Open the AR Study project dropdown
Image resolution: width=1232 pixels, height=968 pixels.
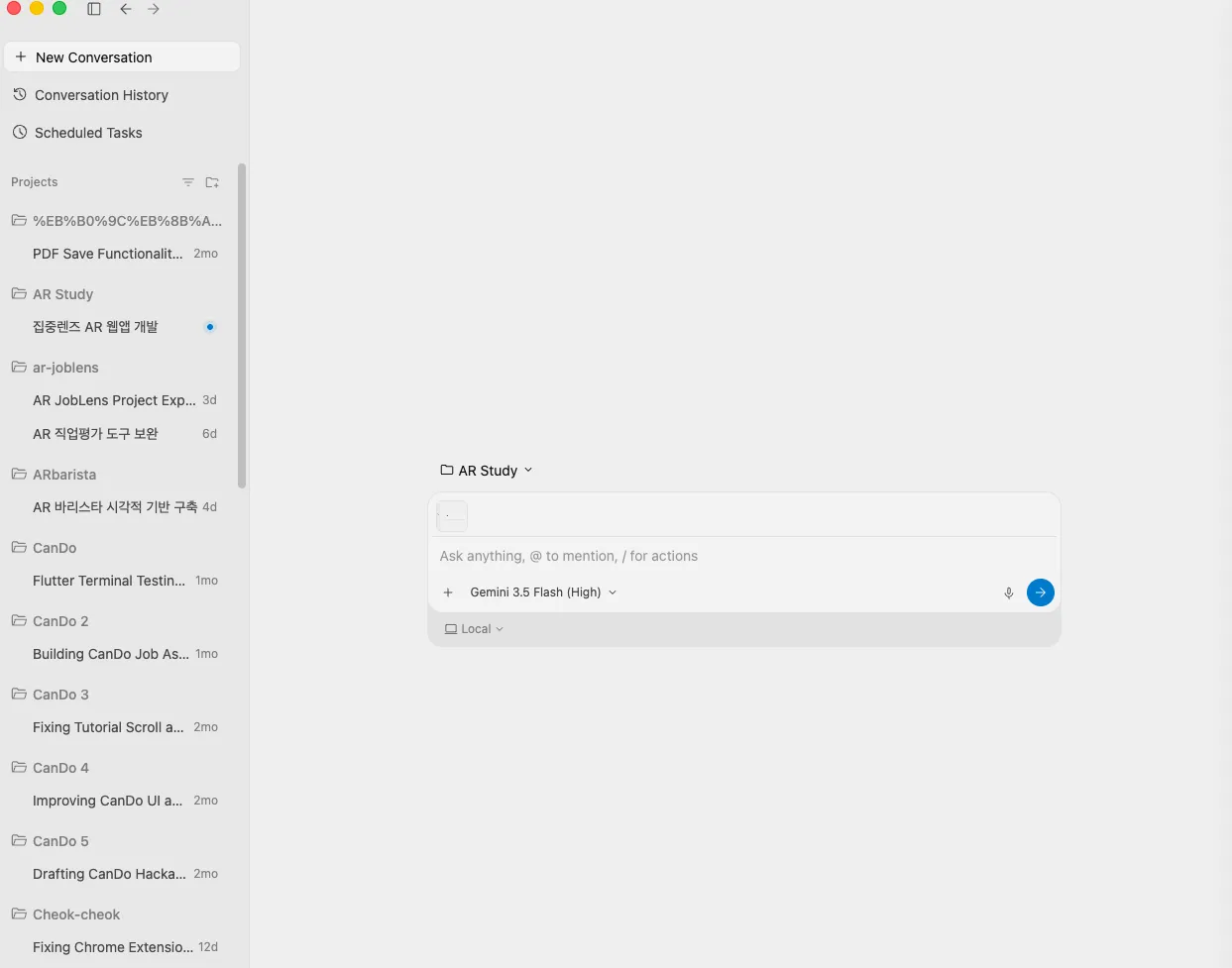tap(487, 471)
